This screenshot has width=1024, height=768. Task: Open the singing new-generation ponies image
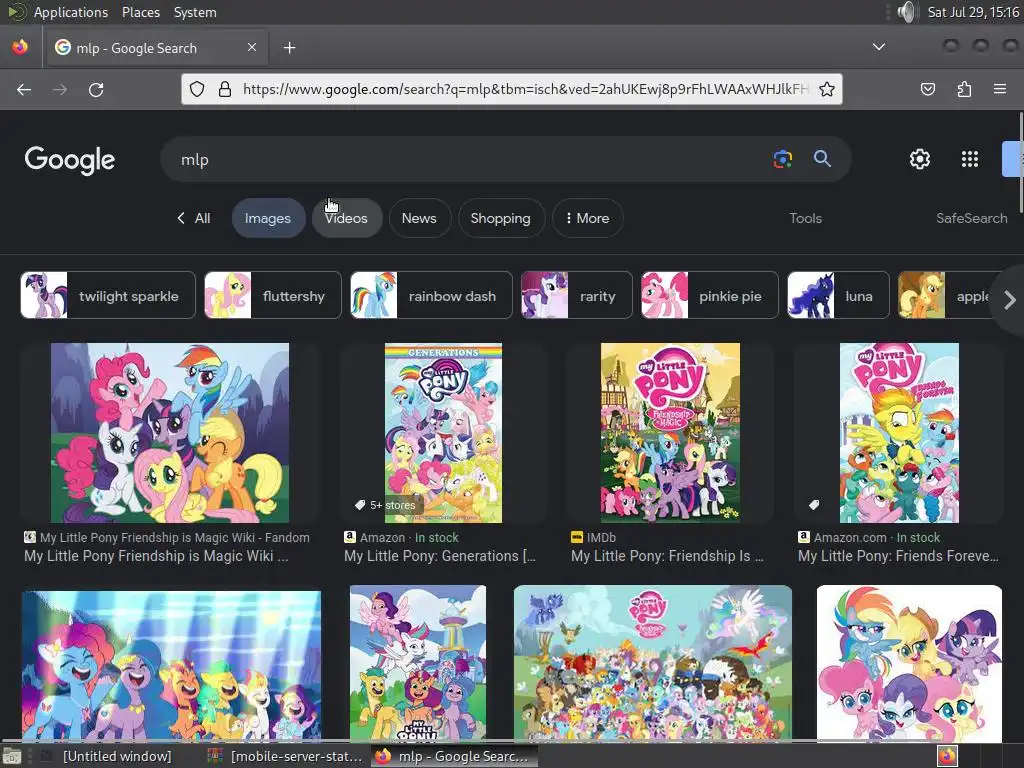[171, 666]
